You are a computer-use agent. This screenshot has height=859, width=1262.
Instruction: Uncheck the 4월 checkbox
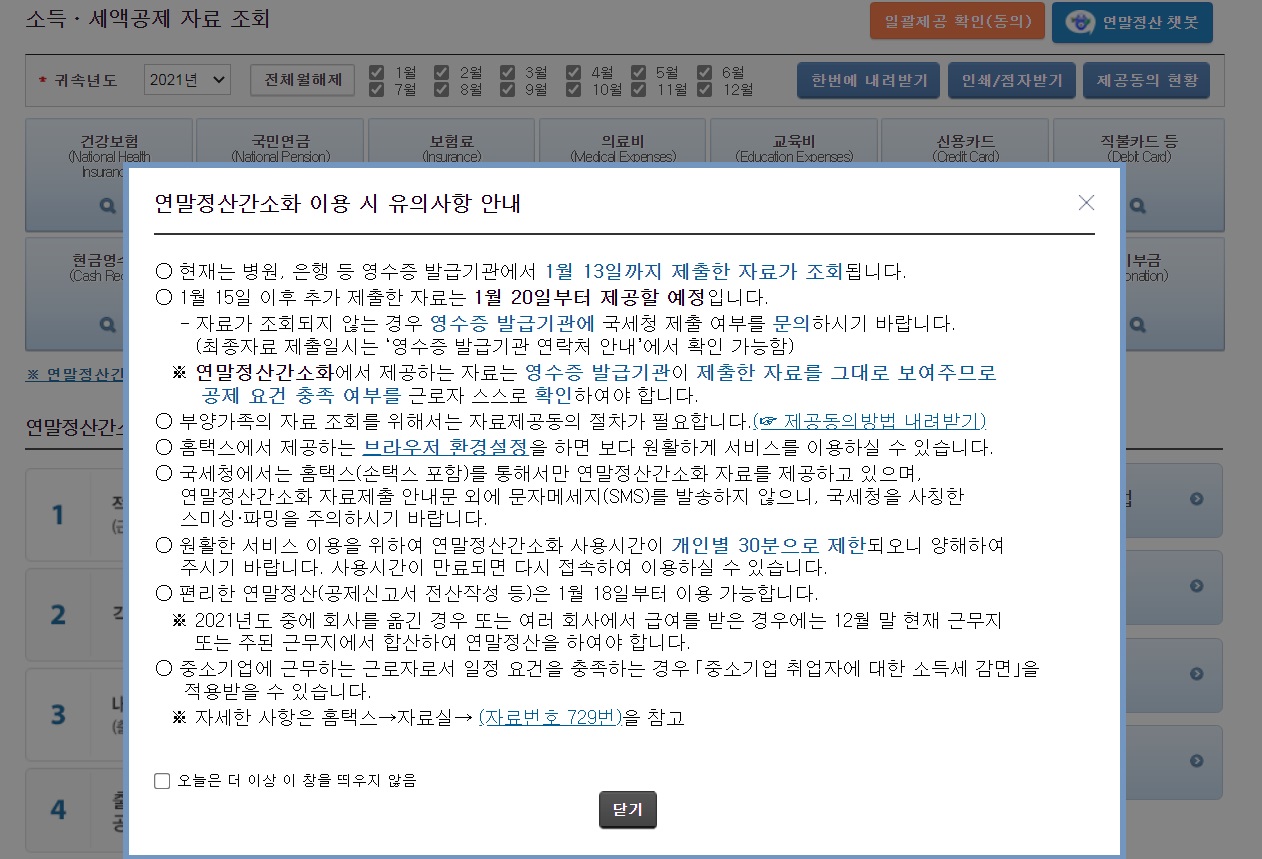[573, 72]
